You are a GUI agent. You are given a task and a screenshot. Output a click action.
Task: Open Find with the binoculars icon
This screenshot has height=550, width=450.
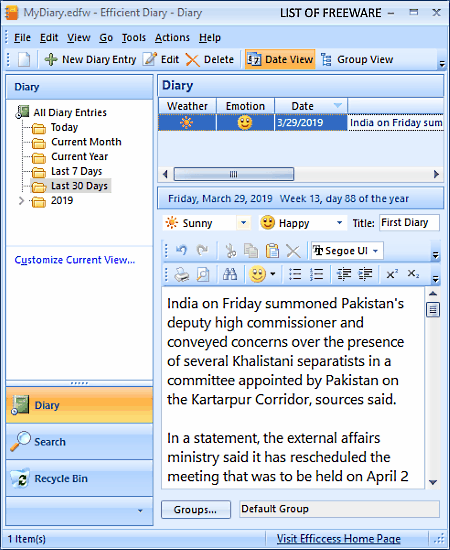(230, 274)
